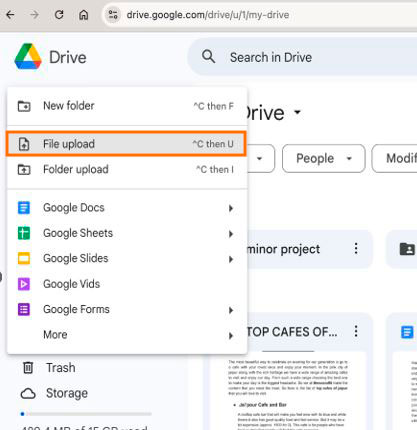Click the Google Drive logo
Viewport: 417px width, 430px height.
point(28,56)
